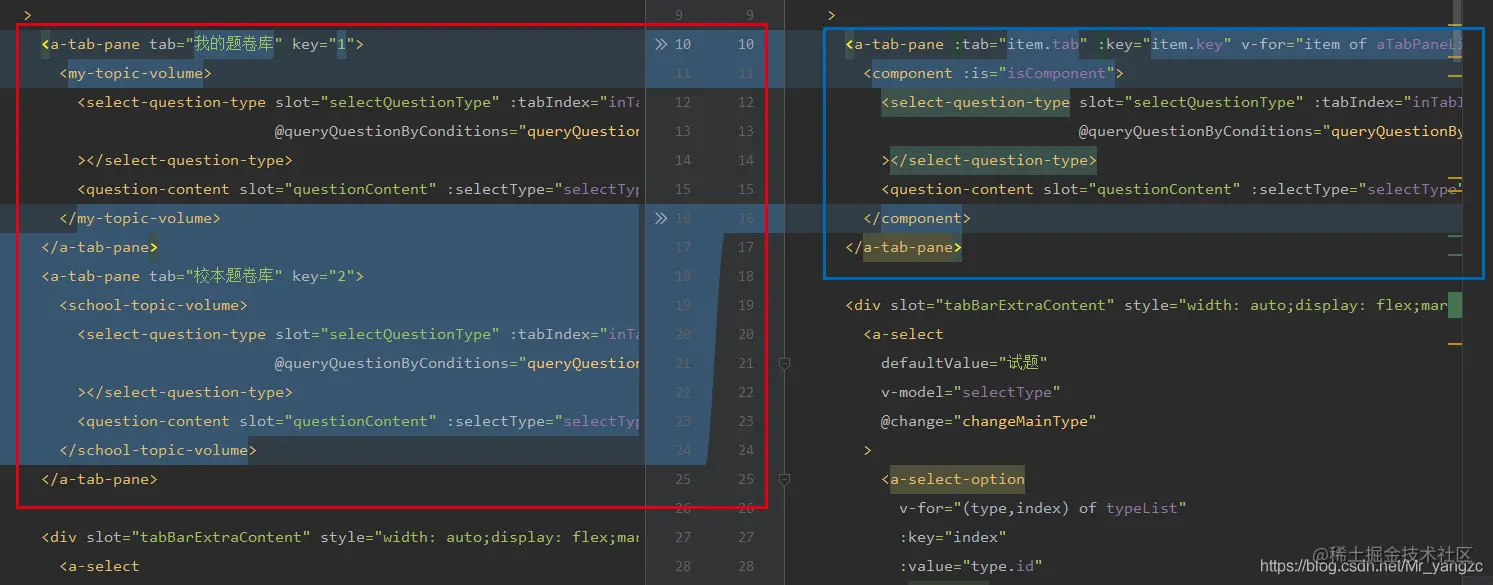Select the left-pane line with tab="校本题卷库"
Image resolution: width=1493 pixels, height=585 pixels.
(x=203, y=276)
